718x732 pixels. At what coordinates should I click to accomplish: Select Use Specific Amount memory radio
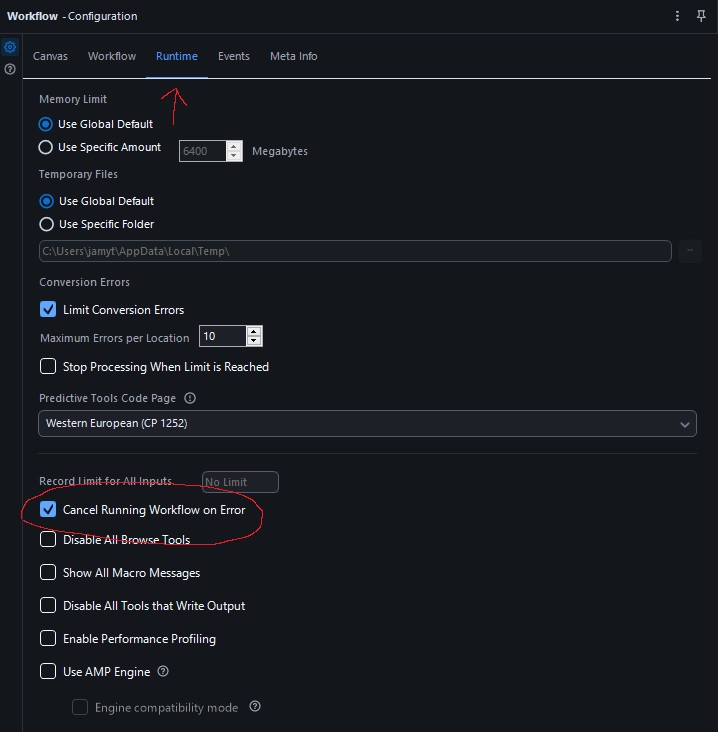click(46, 147)
